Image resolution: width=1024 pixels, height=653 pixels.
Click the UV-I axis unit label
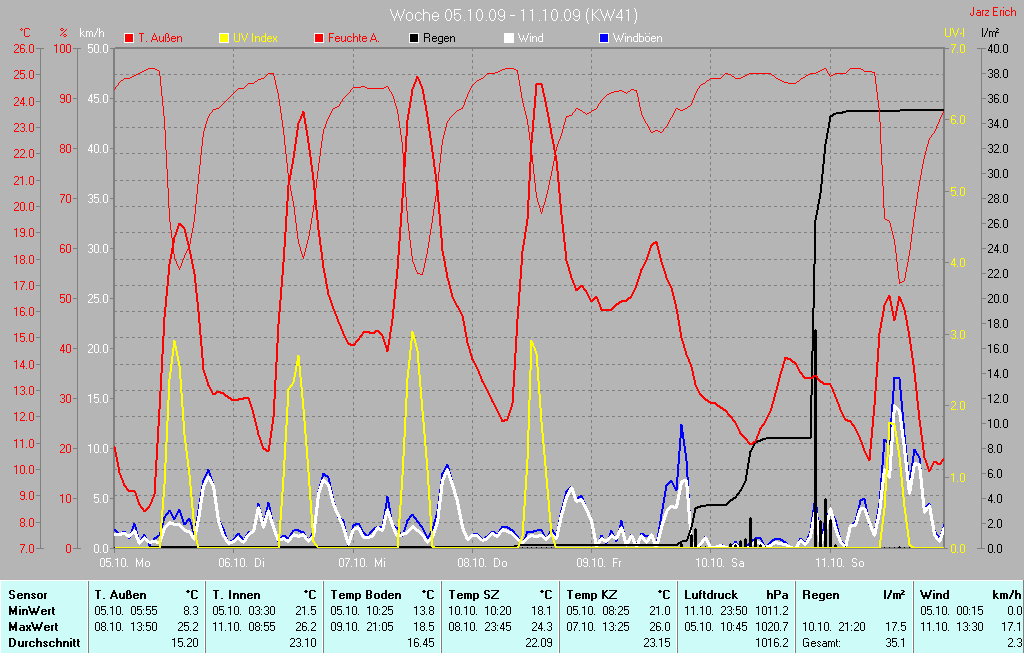tap(954, 32)
